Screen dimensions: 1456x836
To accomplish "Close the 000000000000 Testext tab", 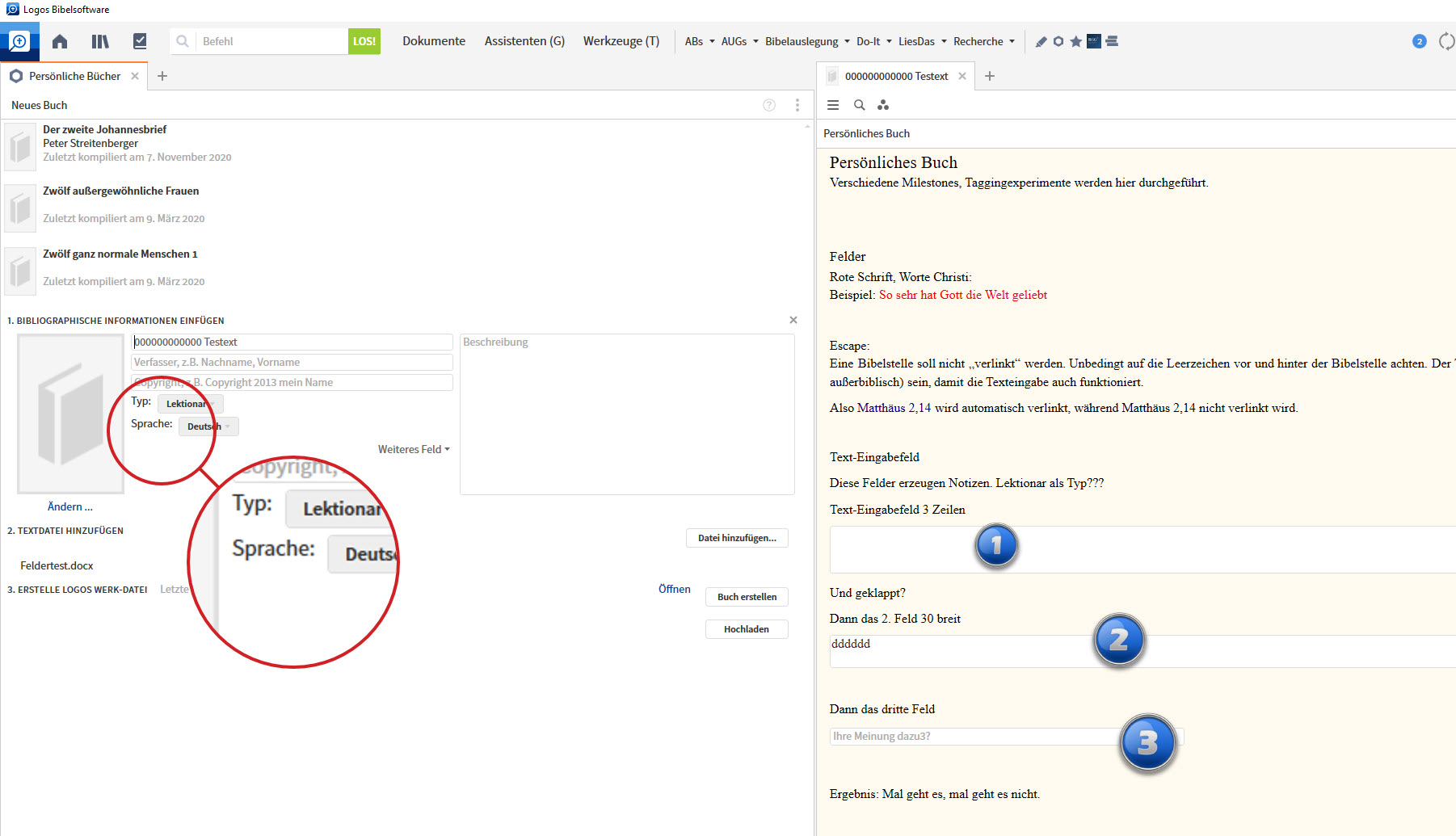I will pyautogui.click(x=962, y=76).
